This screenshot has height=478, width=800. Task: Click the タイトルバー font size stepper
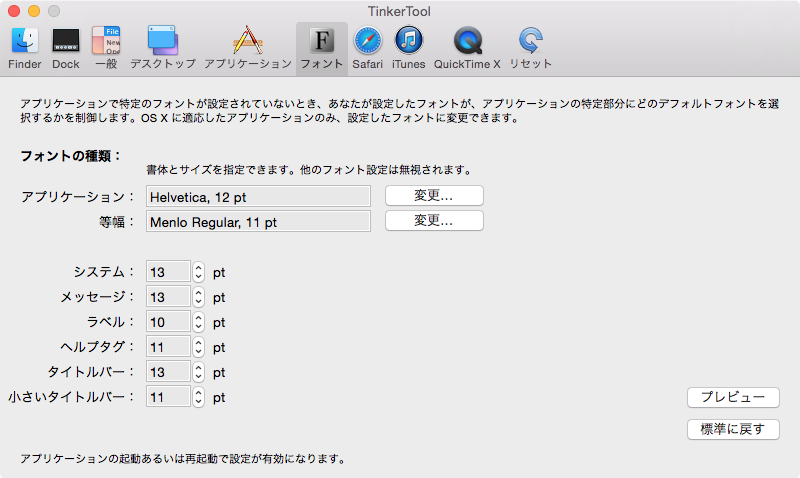pyautogui.click(x=198, y=372)
